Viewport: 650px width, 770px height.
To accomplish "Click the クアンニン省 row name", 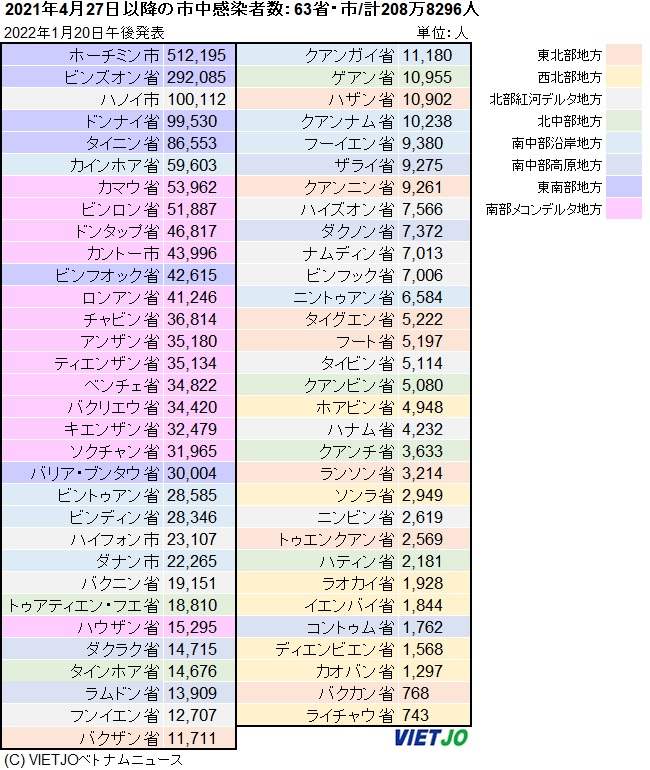I will coord(349,187).
